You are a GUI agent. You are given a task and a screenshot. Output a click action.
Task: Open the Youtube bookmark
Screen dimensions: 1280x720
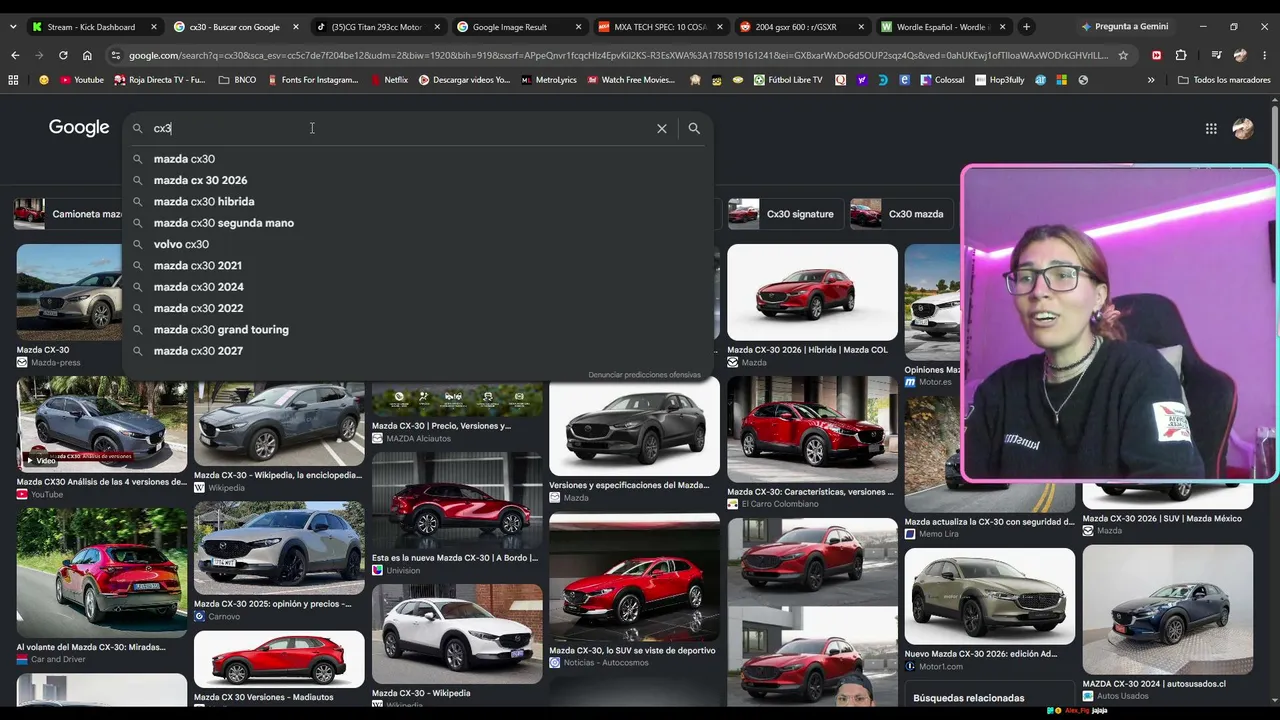pyautogui.click(x=82, y=80)
